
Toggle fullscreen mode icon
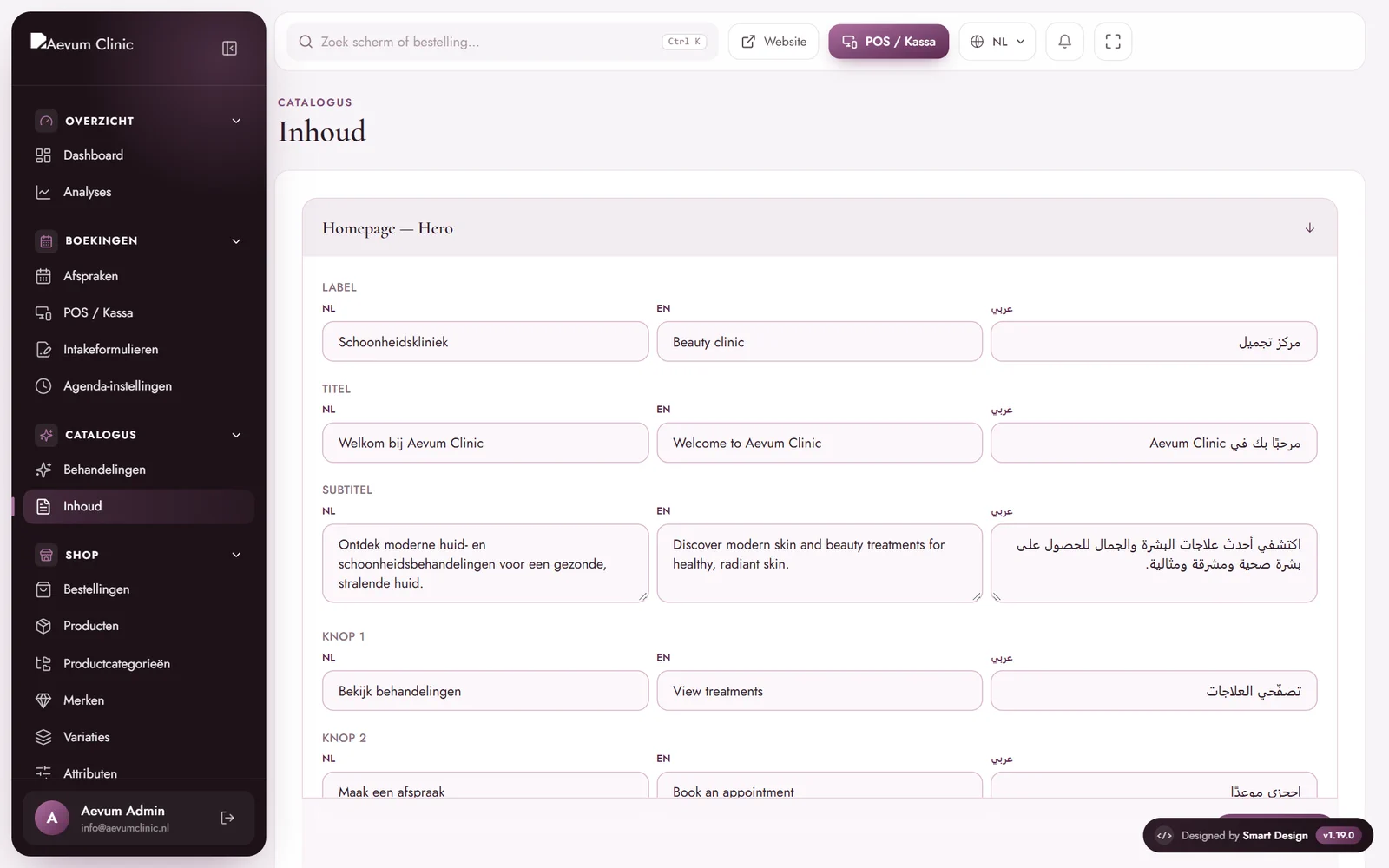tap(1113, 42)
